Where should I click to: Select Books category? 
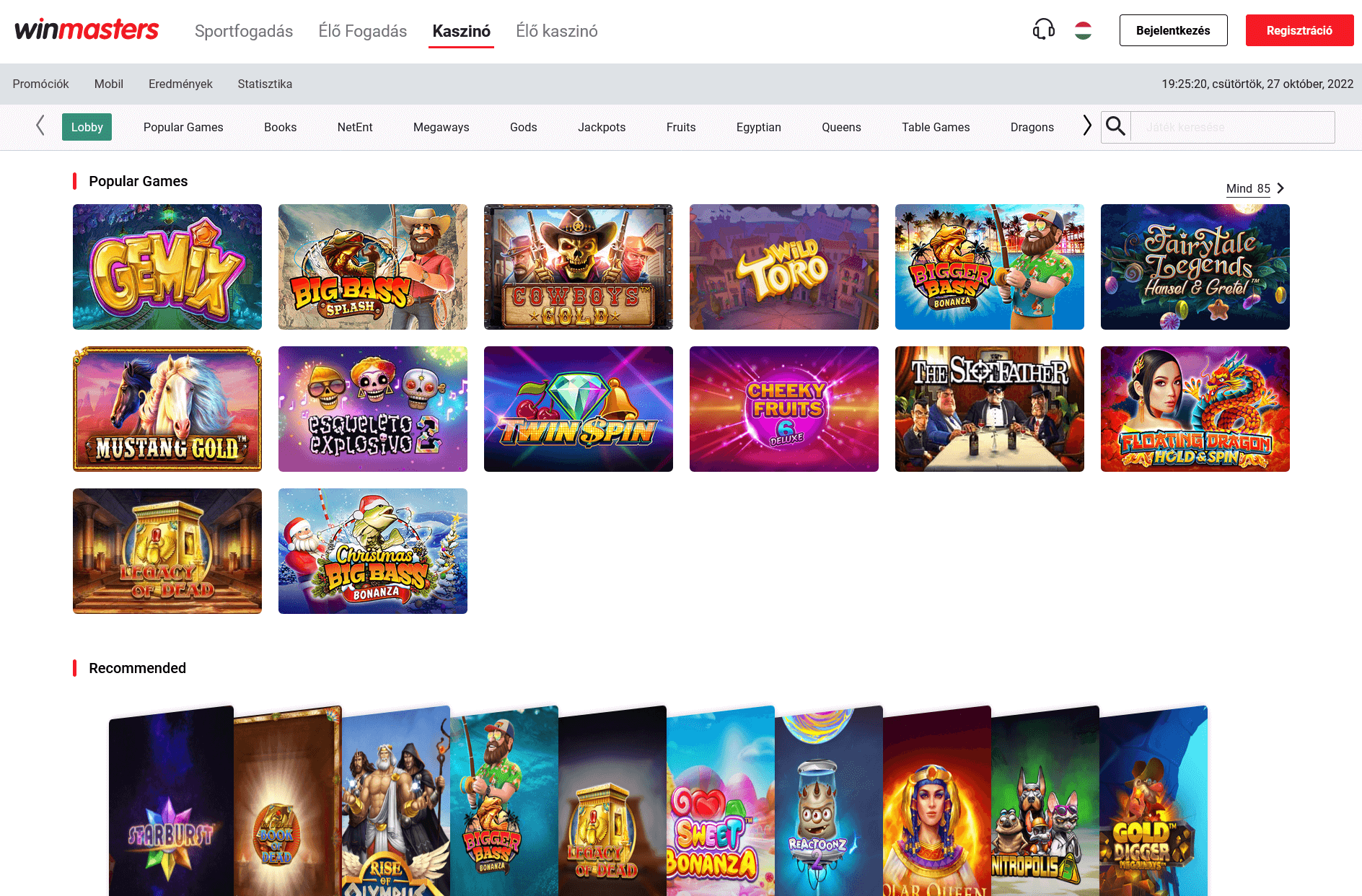280,127
